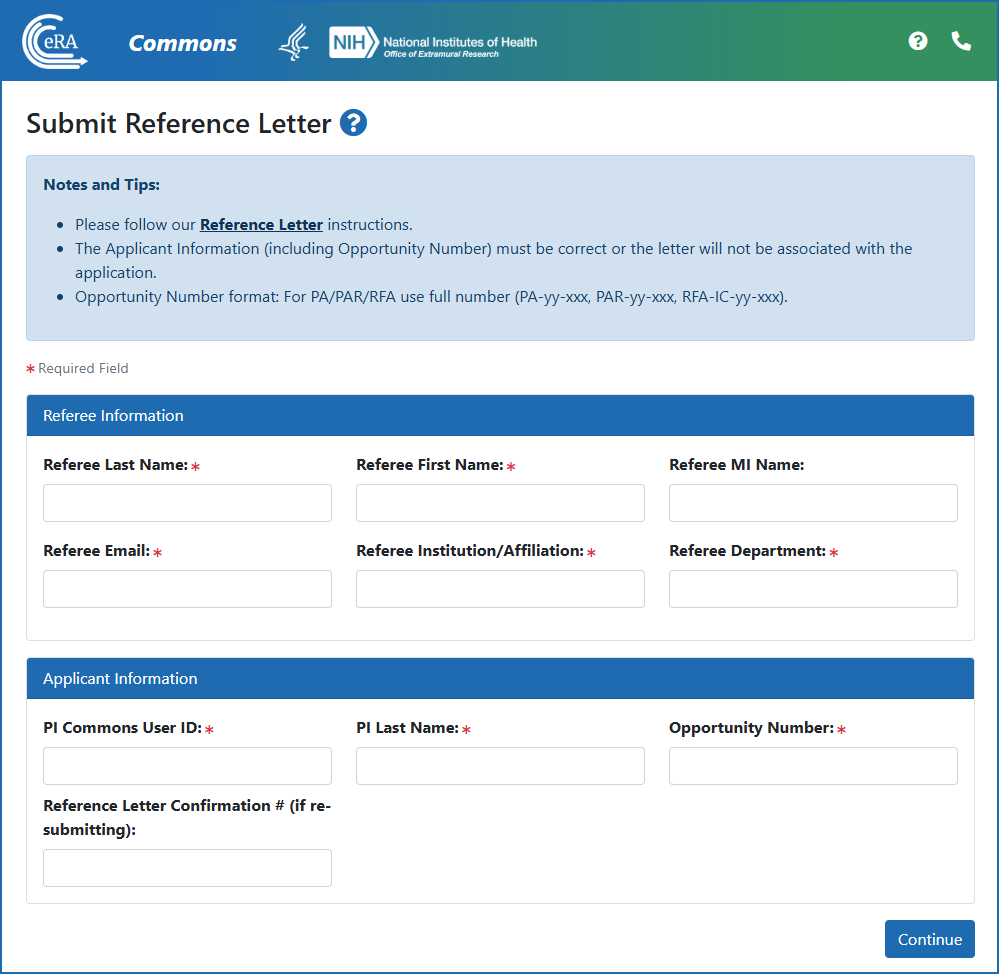Focus the Referee Email input
The image size is (999, 974).
tap(187, 589)
